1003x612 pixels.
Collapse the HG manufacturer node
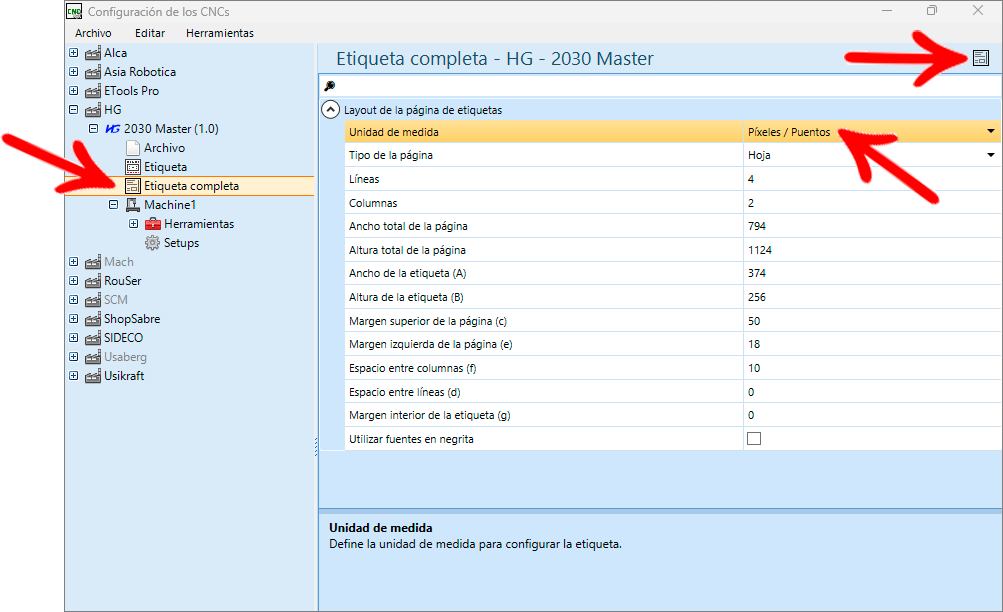[74, 109]
